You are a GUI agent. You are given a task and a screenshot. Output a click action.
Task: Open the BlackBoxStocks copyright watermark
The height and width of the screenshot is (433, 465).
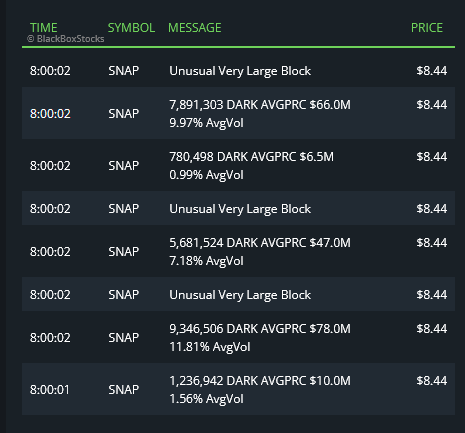[x=66, y=39]
